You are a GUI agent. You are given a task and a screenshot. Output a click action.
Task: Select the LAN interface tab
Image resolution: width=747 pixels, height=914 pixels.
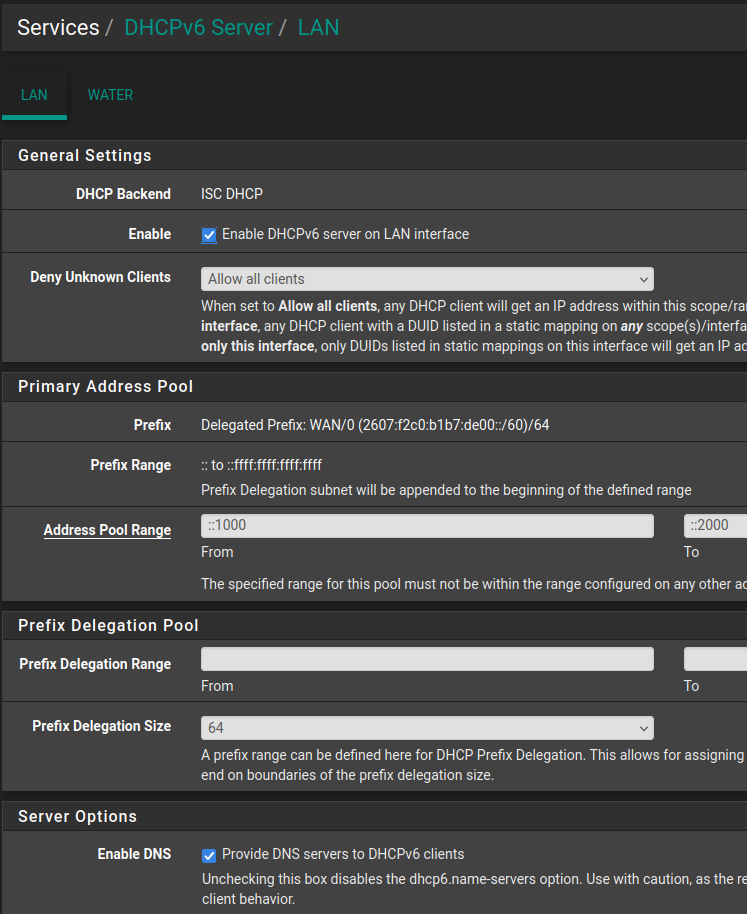[x=34, y=95]
